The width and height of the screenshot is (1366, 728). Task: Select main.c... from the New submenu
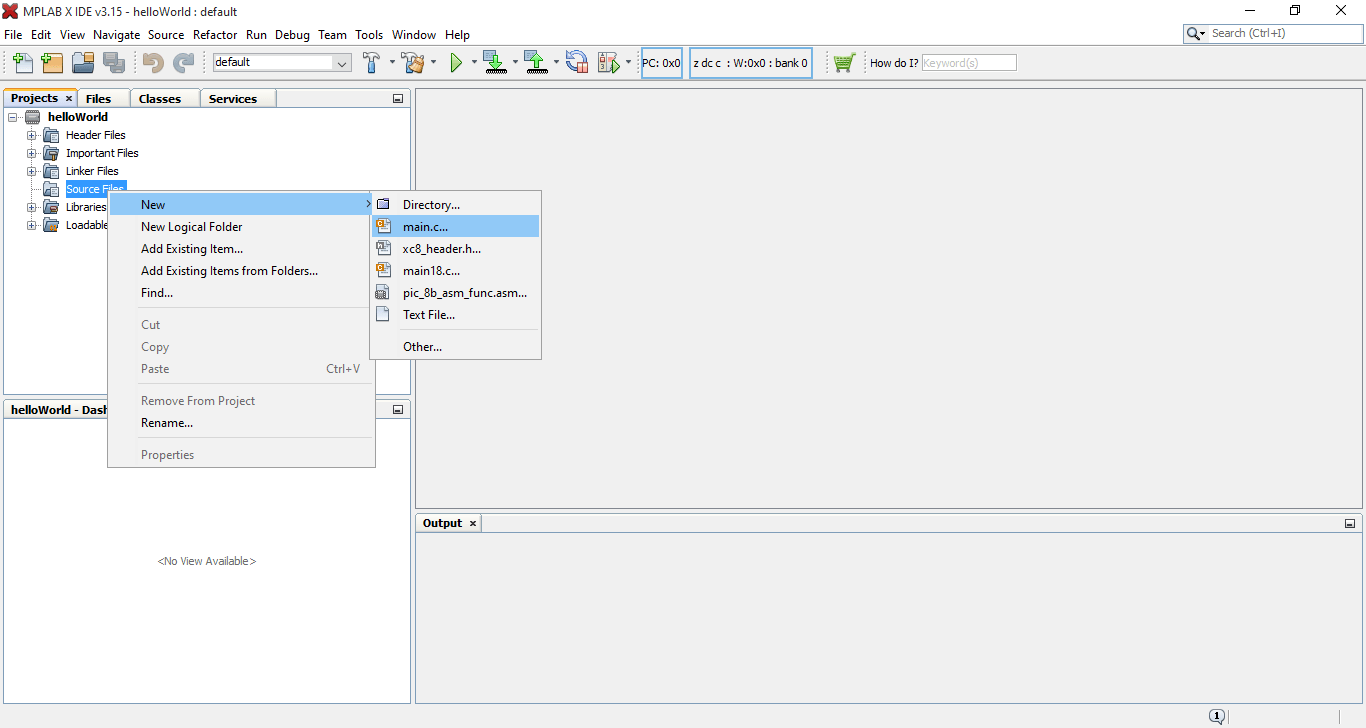tap(425, 227)
